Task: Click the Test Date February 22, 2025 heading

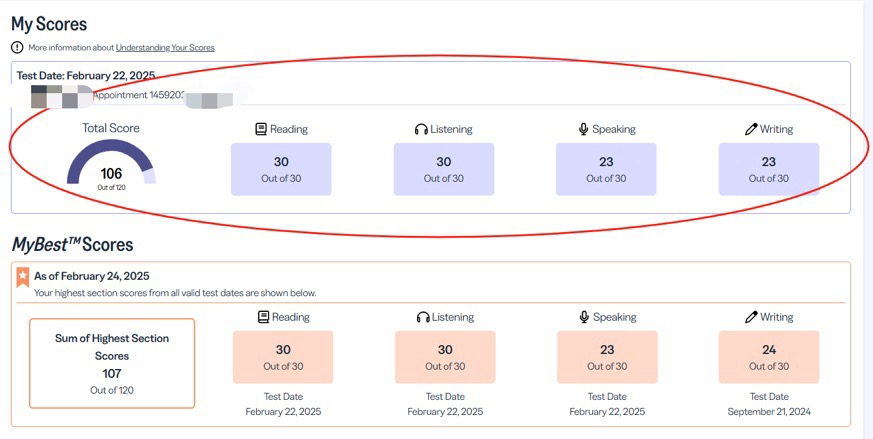Action: pos(84,75)
